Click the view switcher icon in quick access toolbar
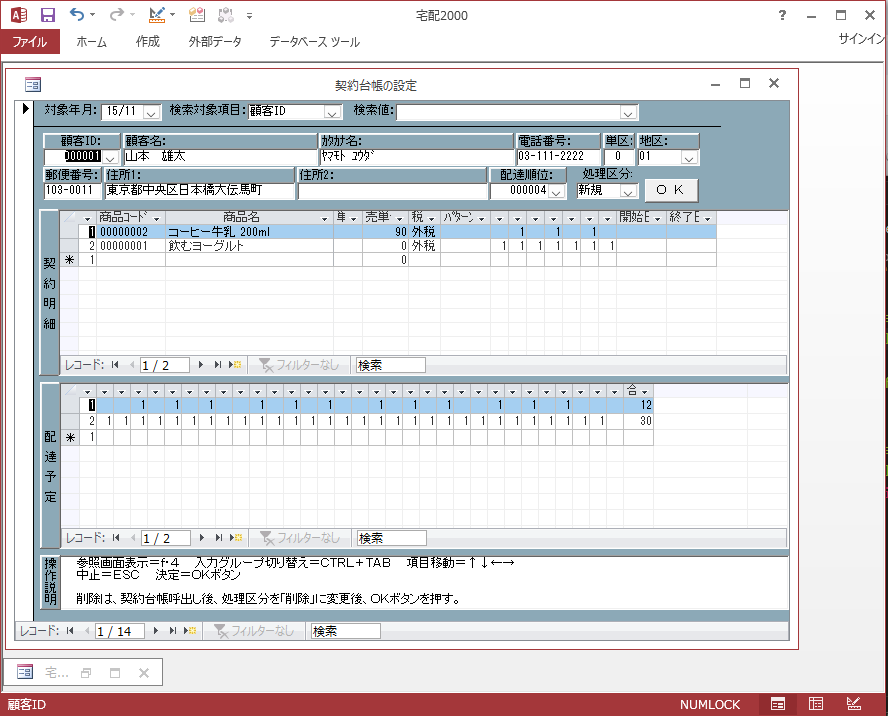 157,15
